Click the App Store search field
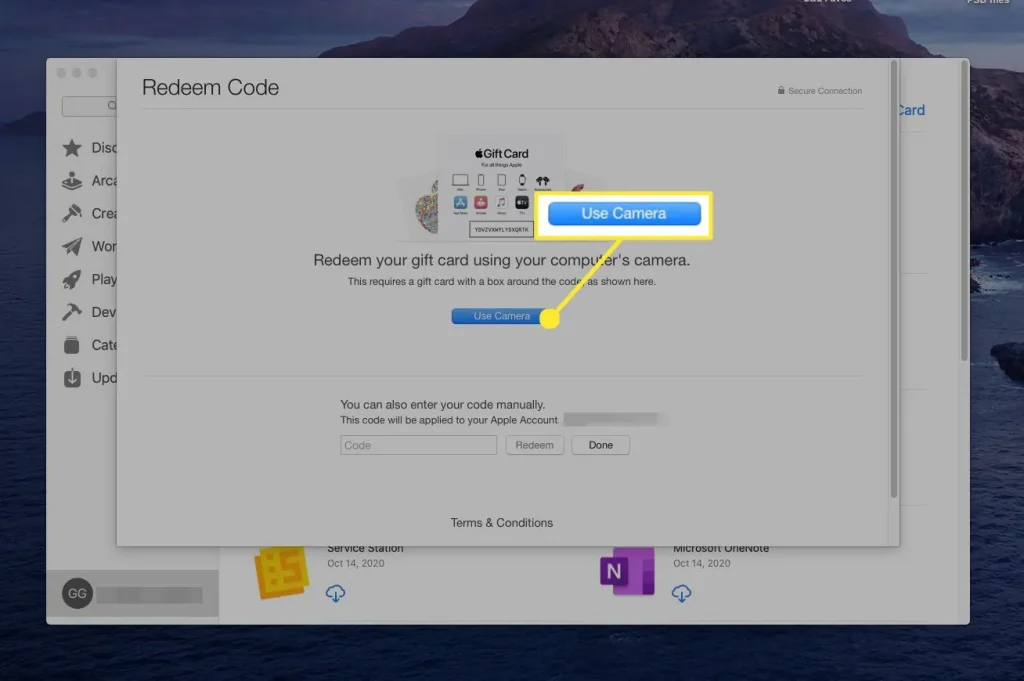The width and height of the screenshot is (1024, 681). coord(90,106)
